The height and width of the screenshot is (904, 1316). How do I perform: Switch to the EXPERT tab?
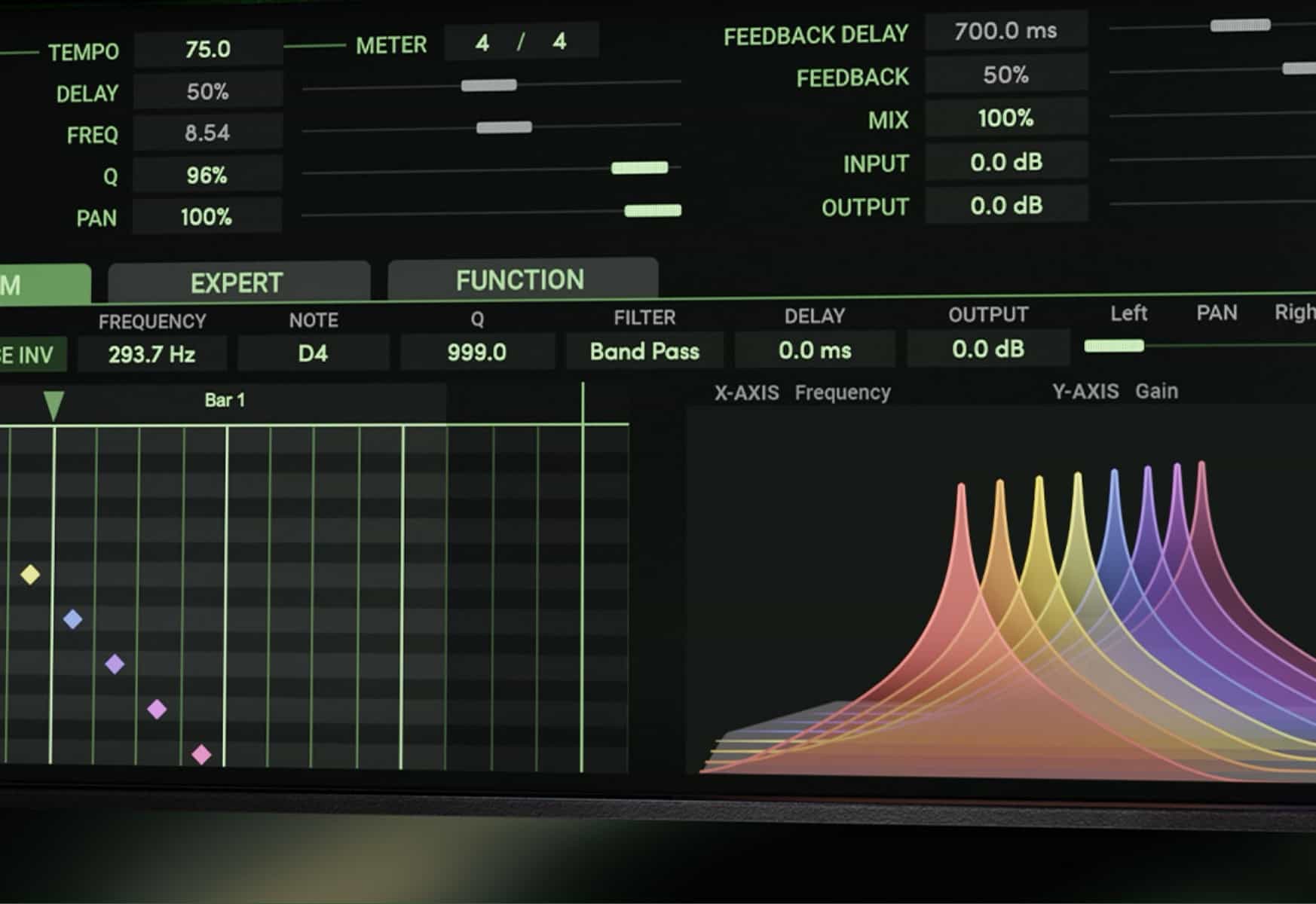coord(237,283)
